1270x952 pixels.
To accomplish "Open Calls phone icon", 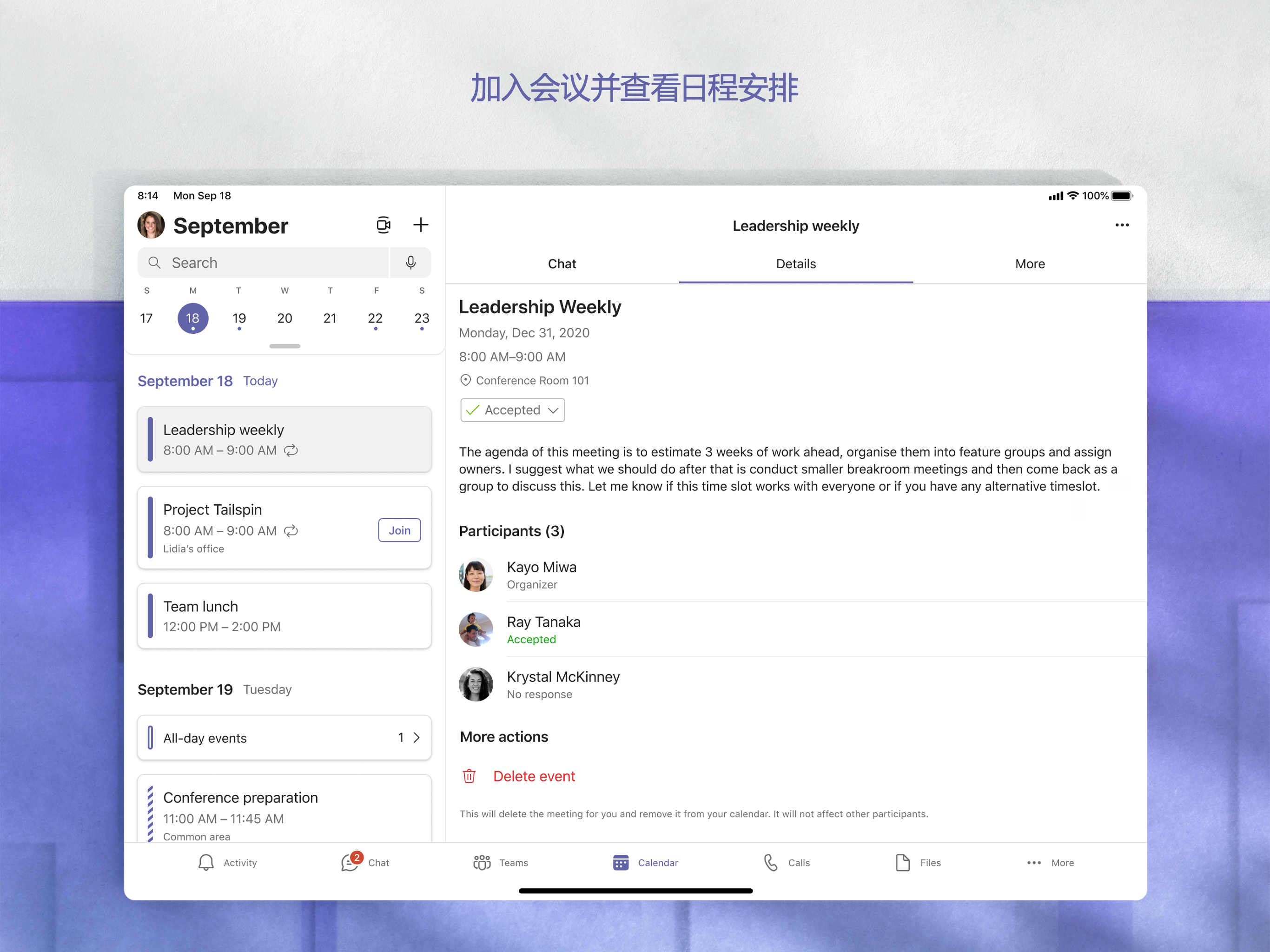I will coord(770,862).
